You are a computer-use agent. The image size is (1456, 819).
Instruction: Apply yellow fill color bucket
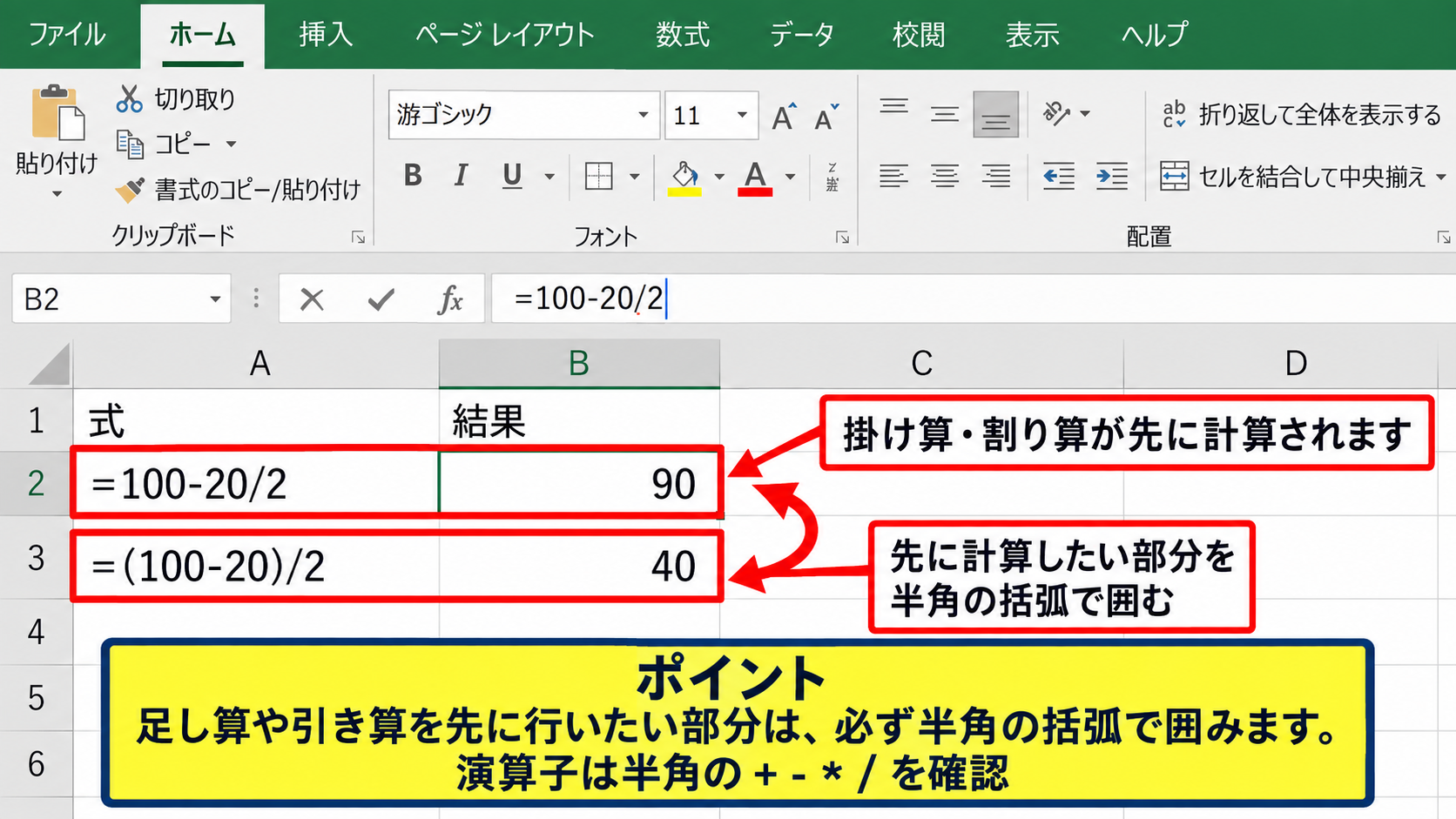pos(684,178)
